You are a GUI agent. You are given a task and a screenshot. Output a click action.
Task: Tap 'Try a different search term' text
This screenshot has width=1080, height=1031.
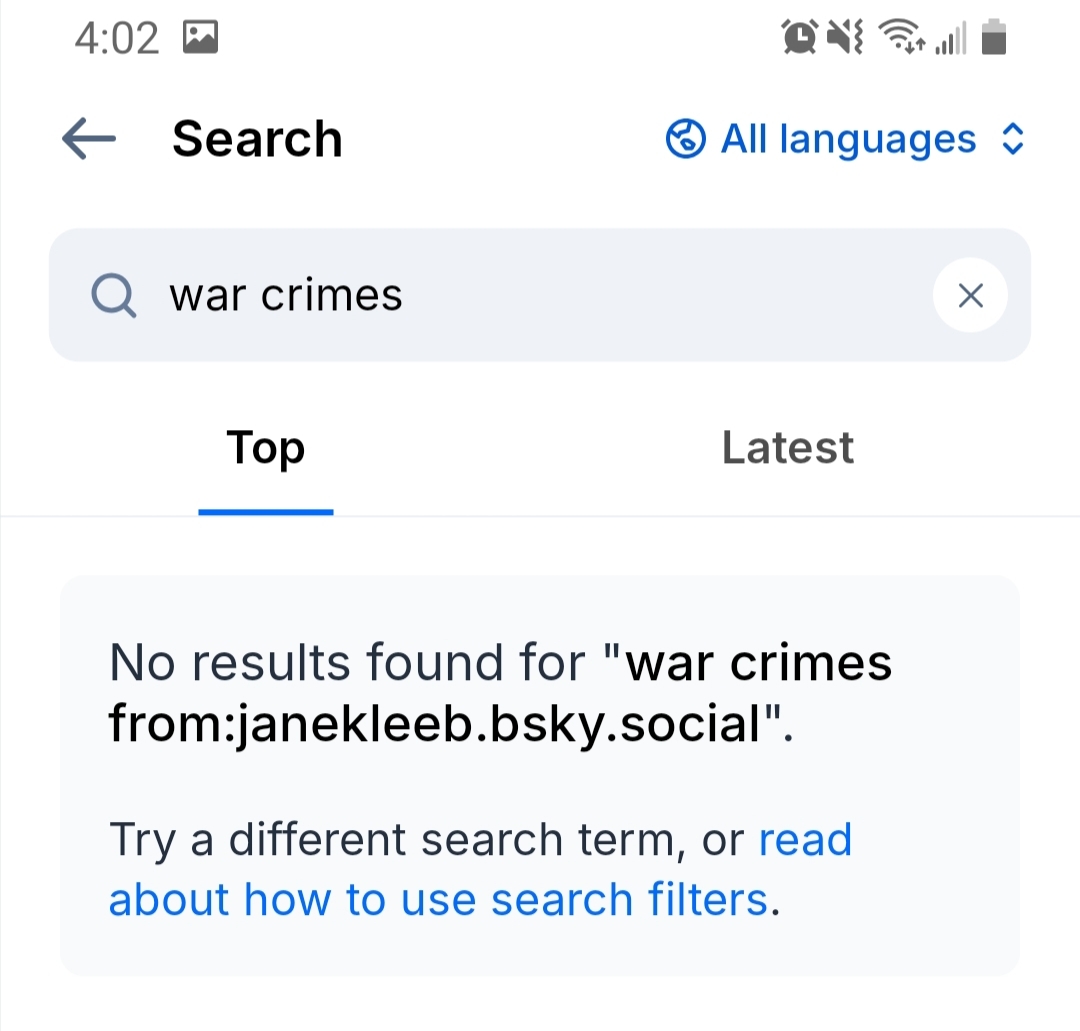pos(395,840)
